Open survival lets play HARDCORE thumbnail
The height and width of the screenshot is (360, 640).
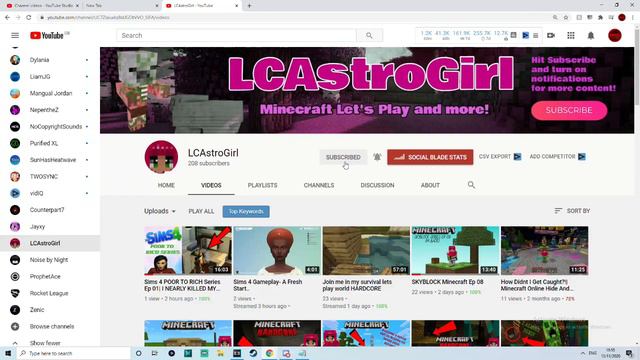366,251
